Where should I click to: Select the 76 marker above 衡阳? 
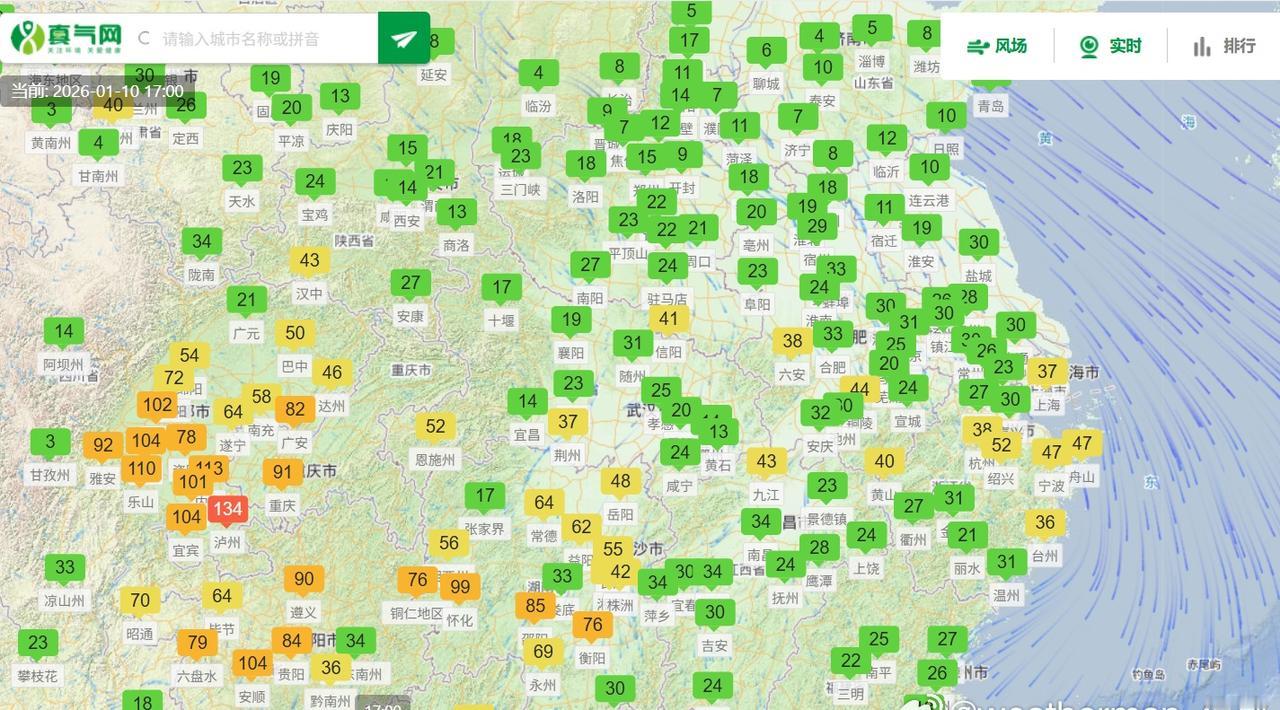(x=592, y=626)
